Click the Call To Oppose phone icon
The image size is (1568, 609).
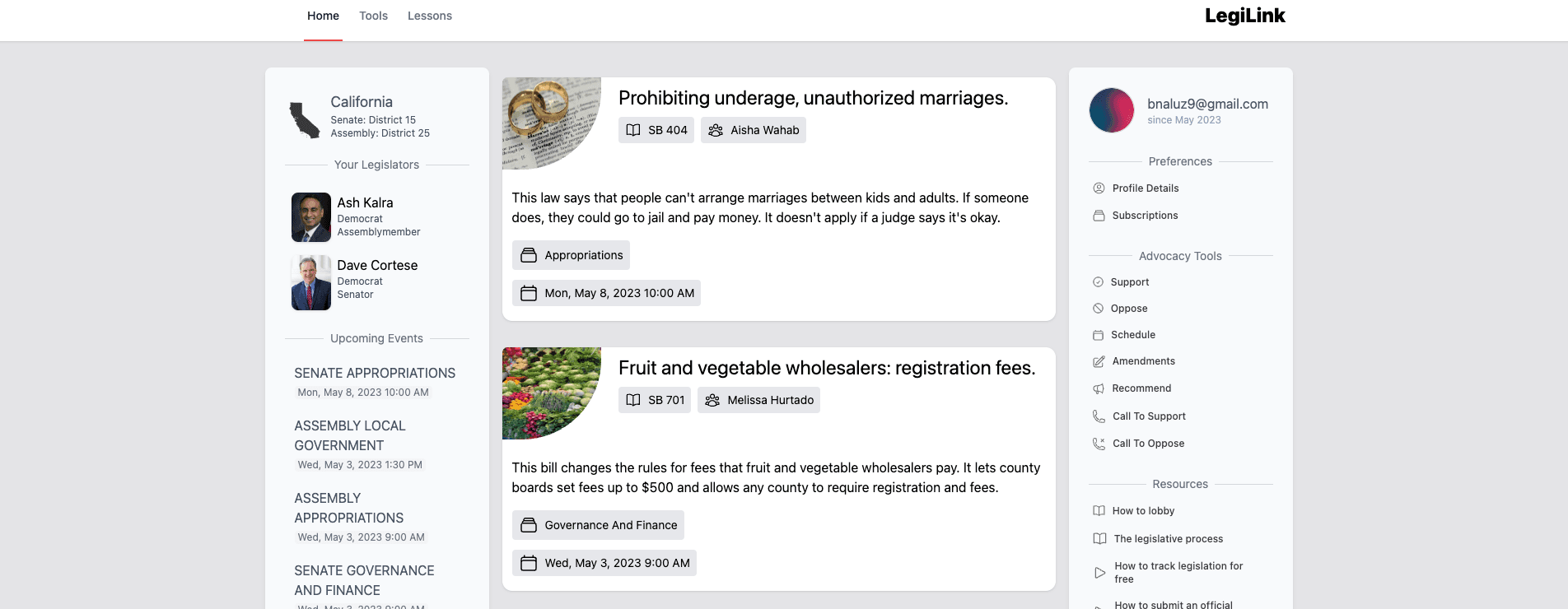1099,444
